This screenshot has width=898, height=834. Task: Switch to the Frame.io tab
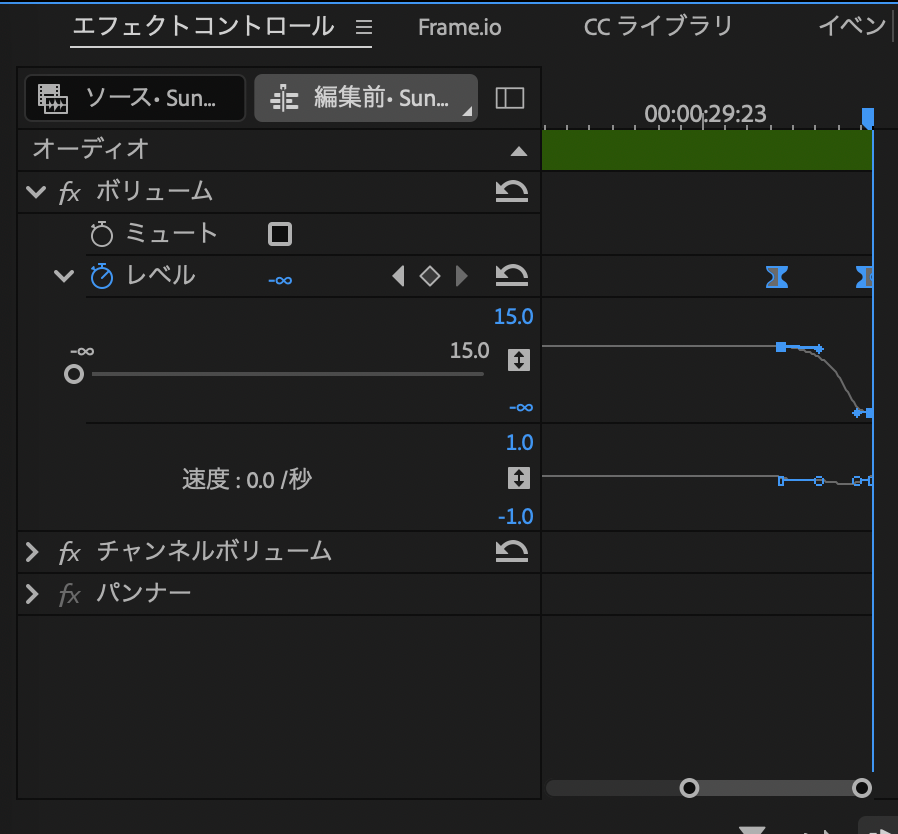pos(459,27)
